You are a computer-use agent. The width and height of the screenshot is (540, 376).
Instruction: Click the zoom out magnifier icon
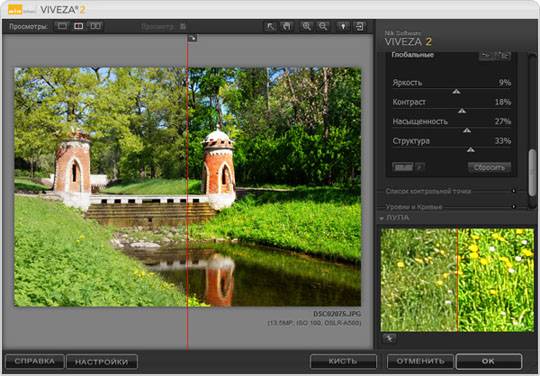(323, 27)
